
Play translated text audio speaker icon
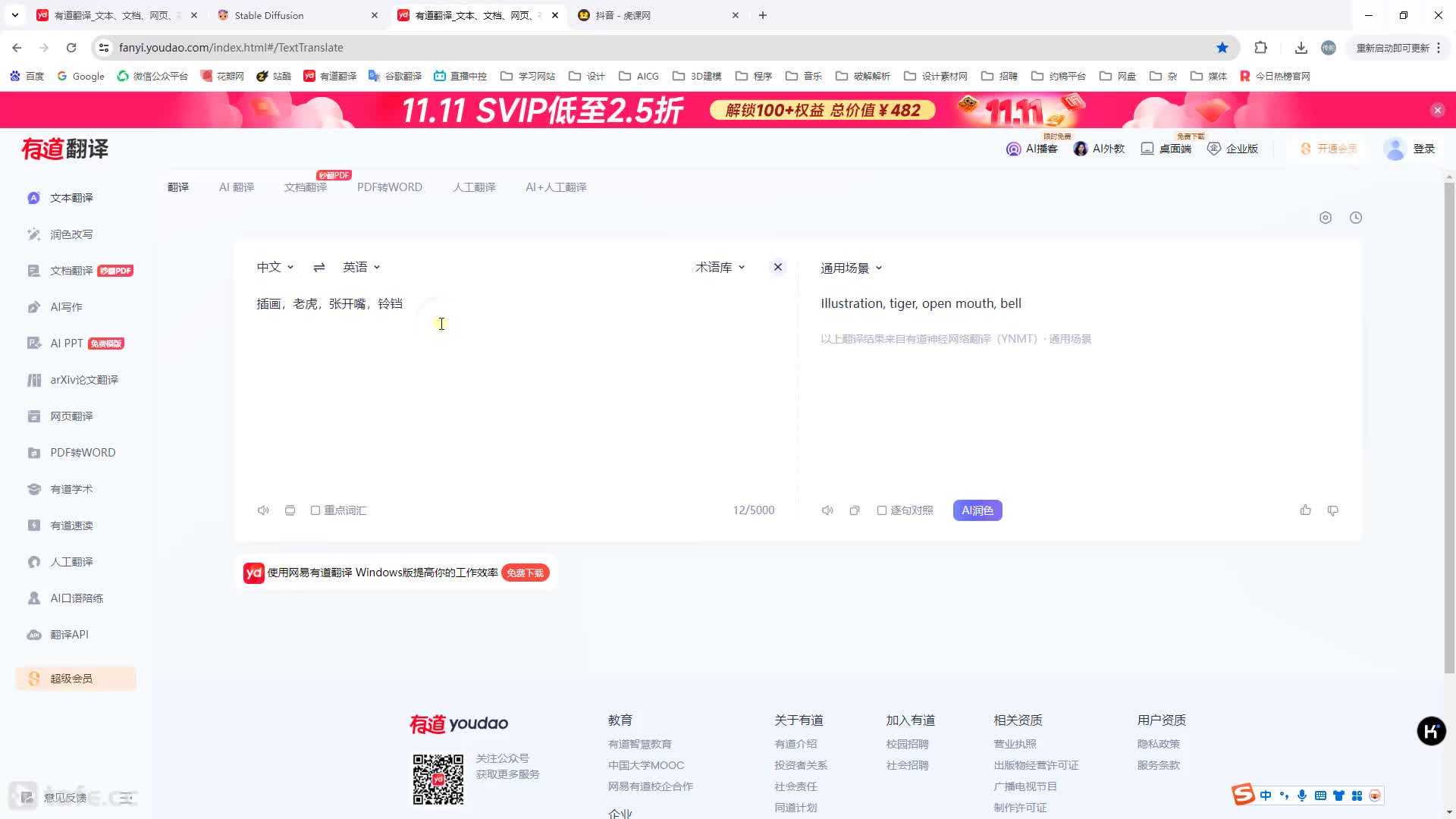(827, 510)
